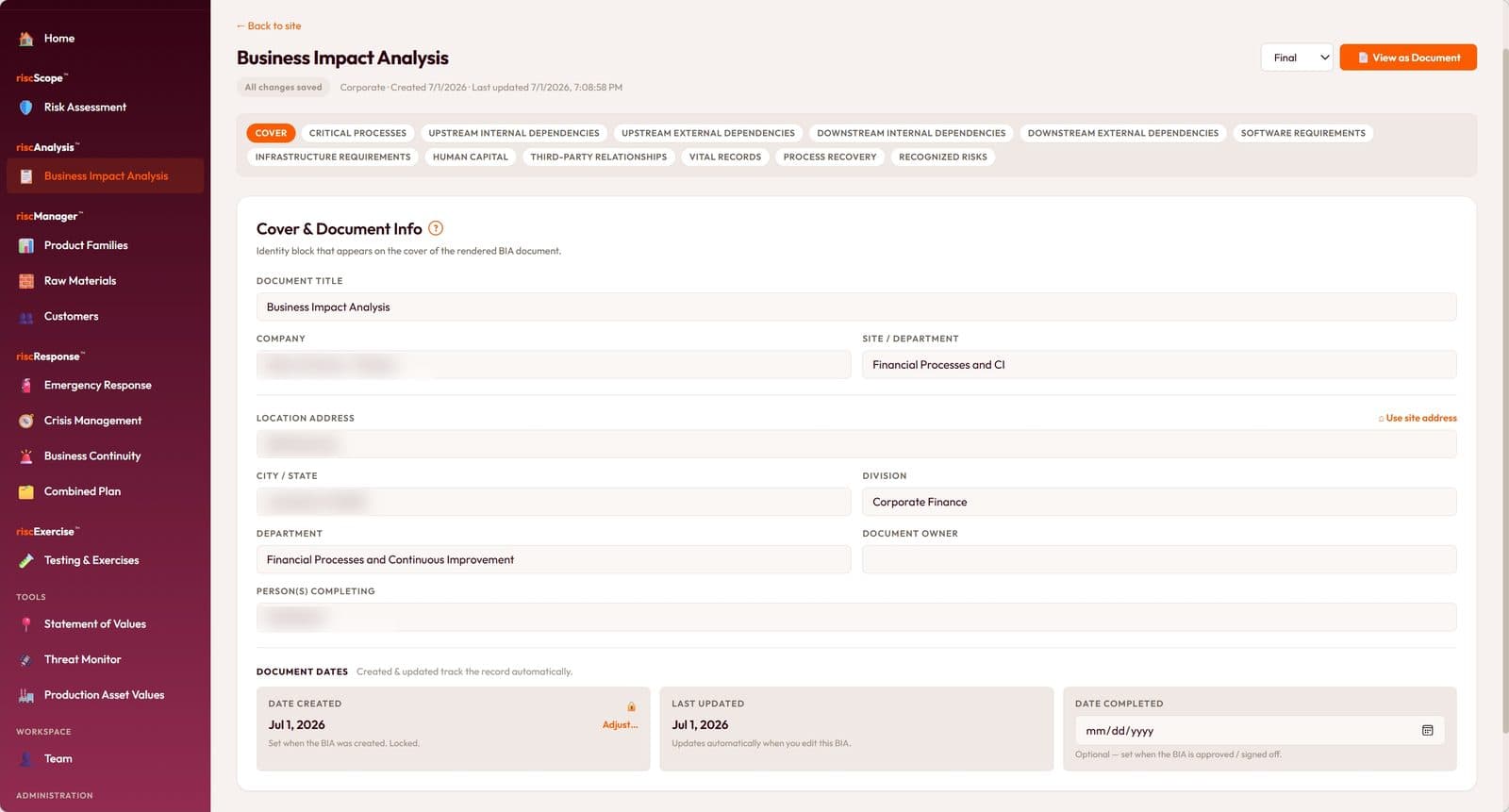Click the Risk Assessment shield icon

pyautogui.click(x=26, y=108)
